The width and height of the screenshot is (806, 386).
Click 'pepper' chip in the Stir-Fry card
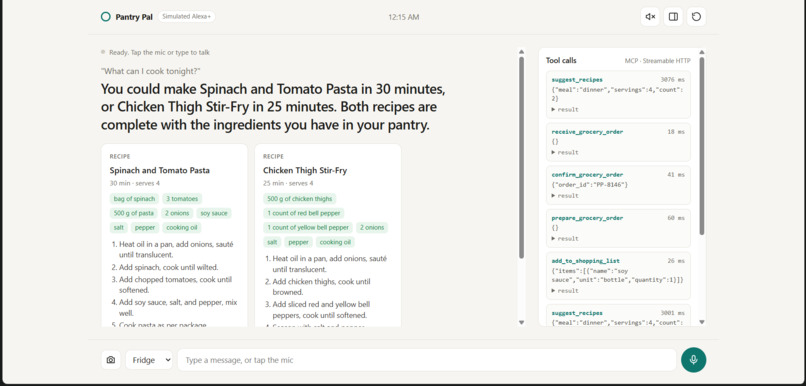tap(299, 242)
